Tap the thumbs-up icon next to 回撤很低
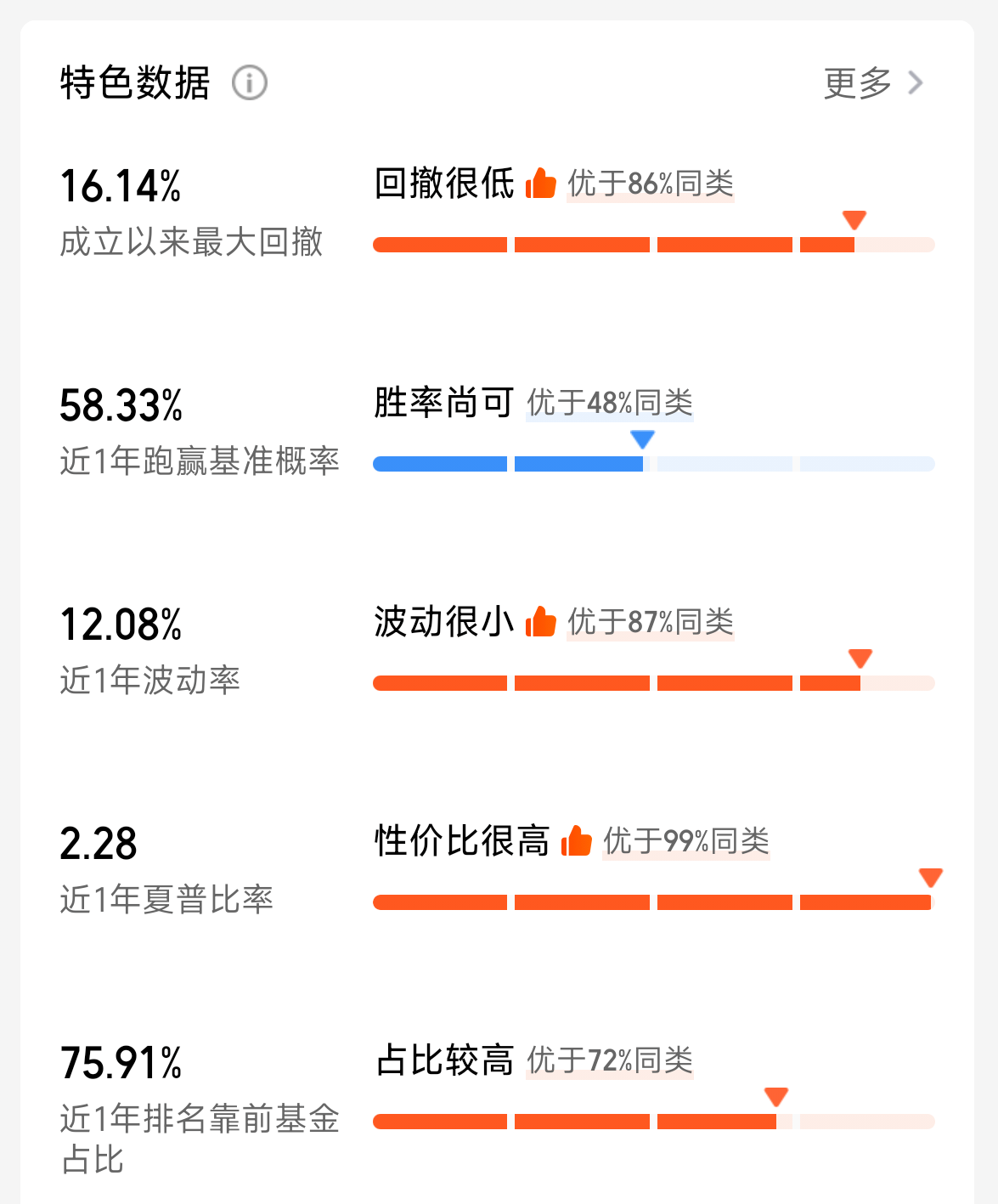The image size is (998, 1204). coord(540,183)
